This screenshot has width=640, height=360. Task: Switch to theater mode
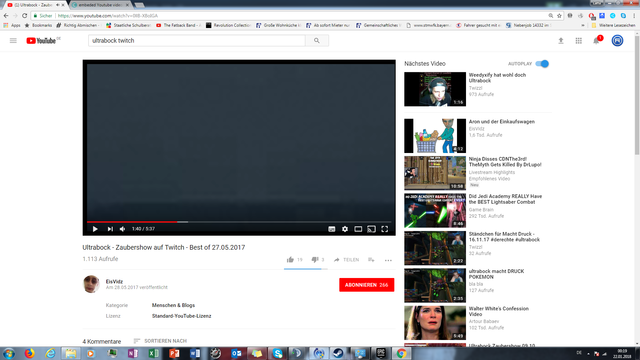pos(358,229)
